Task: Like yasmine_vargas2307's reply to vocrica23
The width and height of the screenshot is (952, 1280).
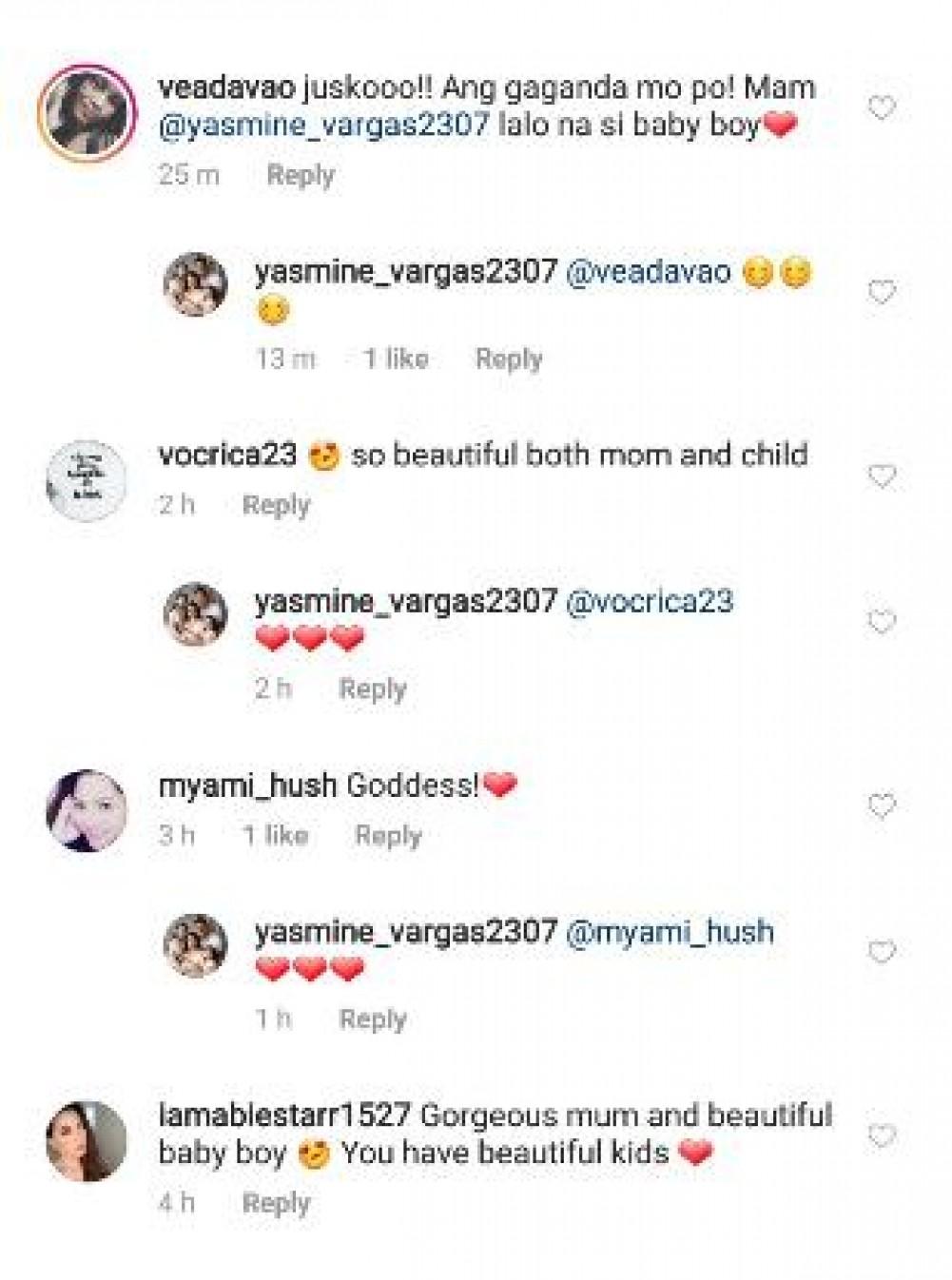Action: pyautogui.click(x=882, y=622)
